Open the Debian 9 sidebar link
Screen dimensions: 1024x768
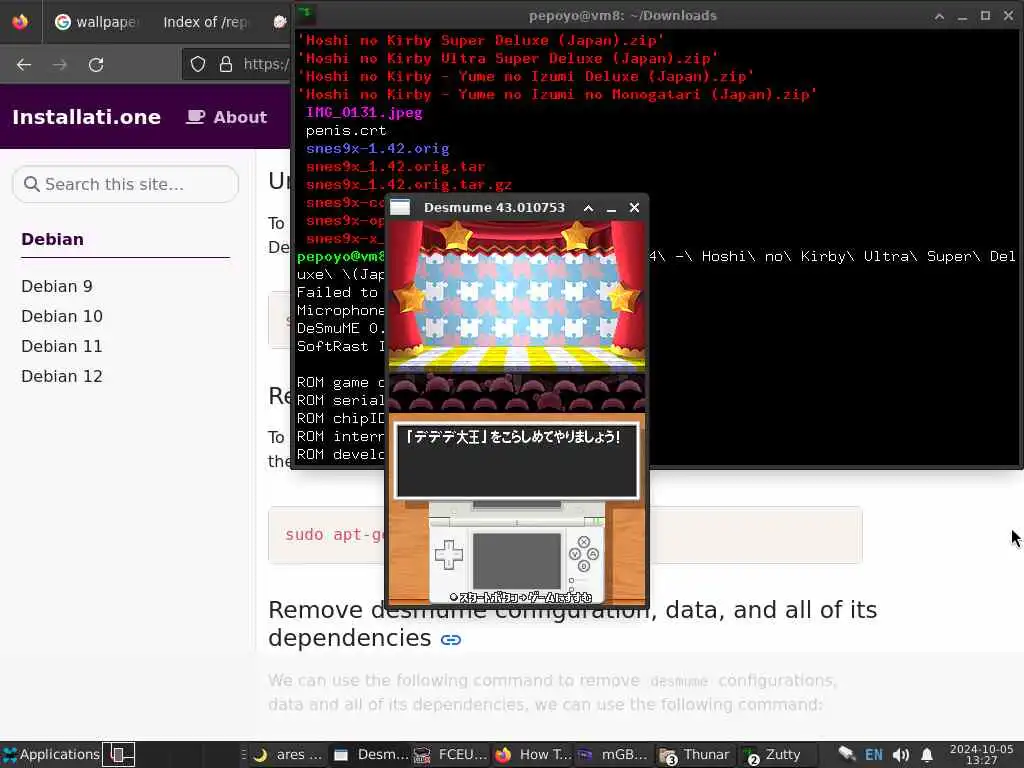click(x=57, y=286)
